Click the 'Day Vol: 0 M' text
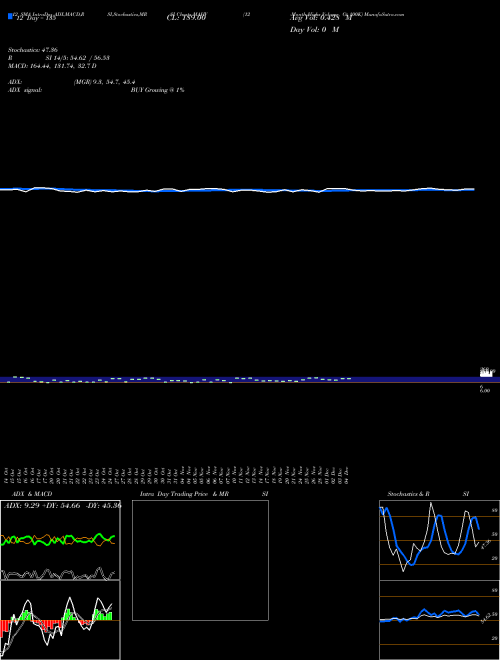The image size is (500, 660). click(314, 29)
